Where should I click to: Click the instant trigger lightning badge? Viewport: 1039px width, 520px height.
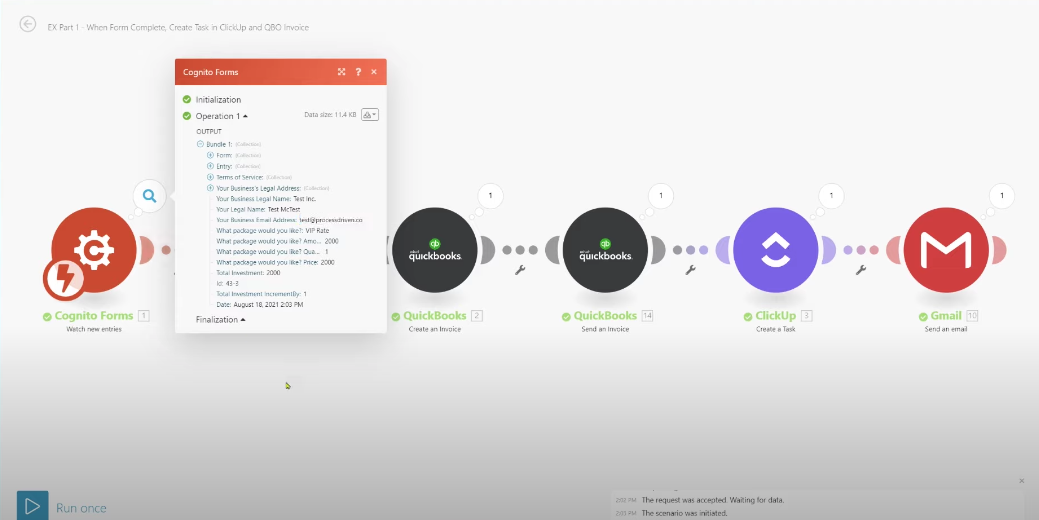(64, 280)
